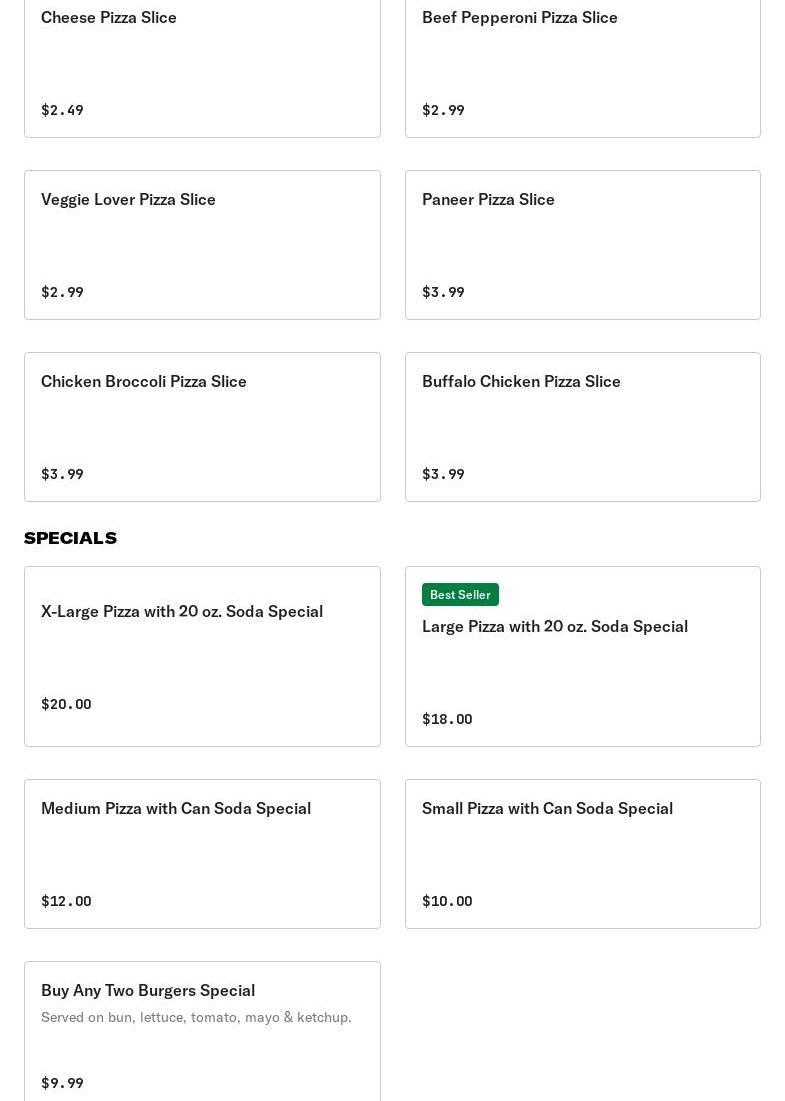Open X-Large Pizza with 20 oz. Soda Special
The width and height of the screenshot is (785, 1101).
coord(202,657)
